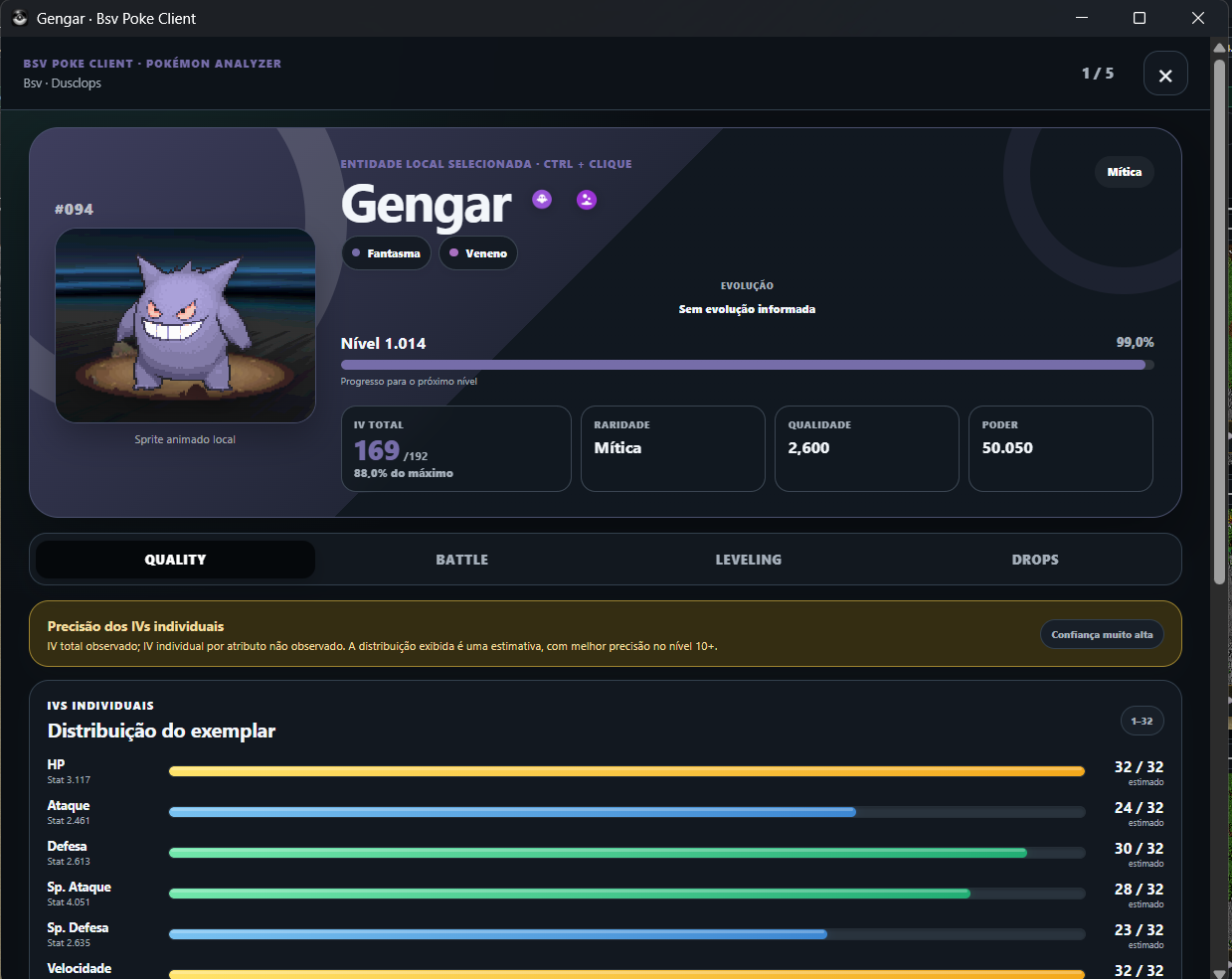Open the LEVELING tab
The height and width of the screenshot is (979, 1232).
[748, 560]
